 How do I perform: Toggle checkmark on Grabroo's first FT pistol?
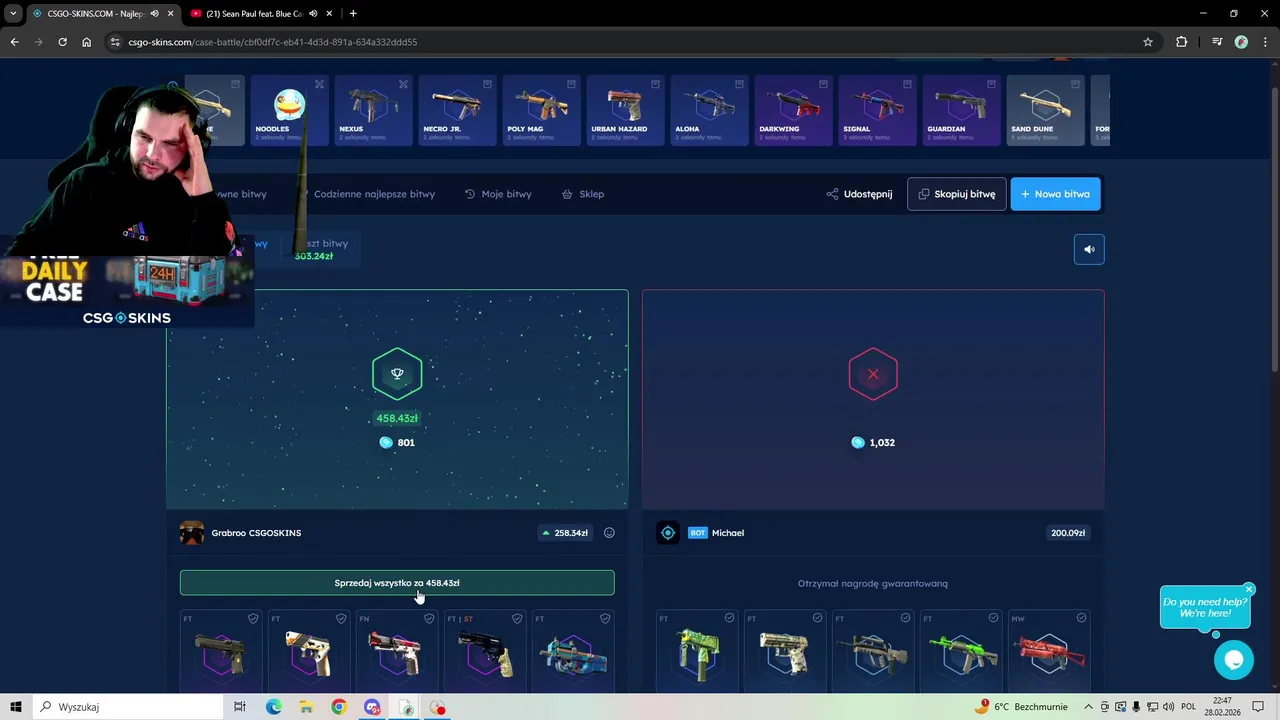(253, 619)
